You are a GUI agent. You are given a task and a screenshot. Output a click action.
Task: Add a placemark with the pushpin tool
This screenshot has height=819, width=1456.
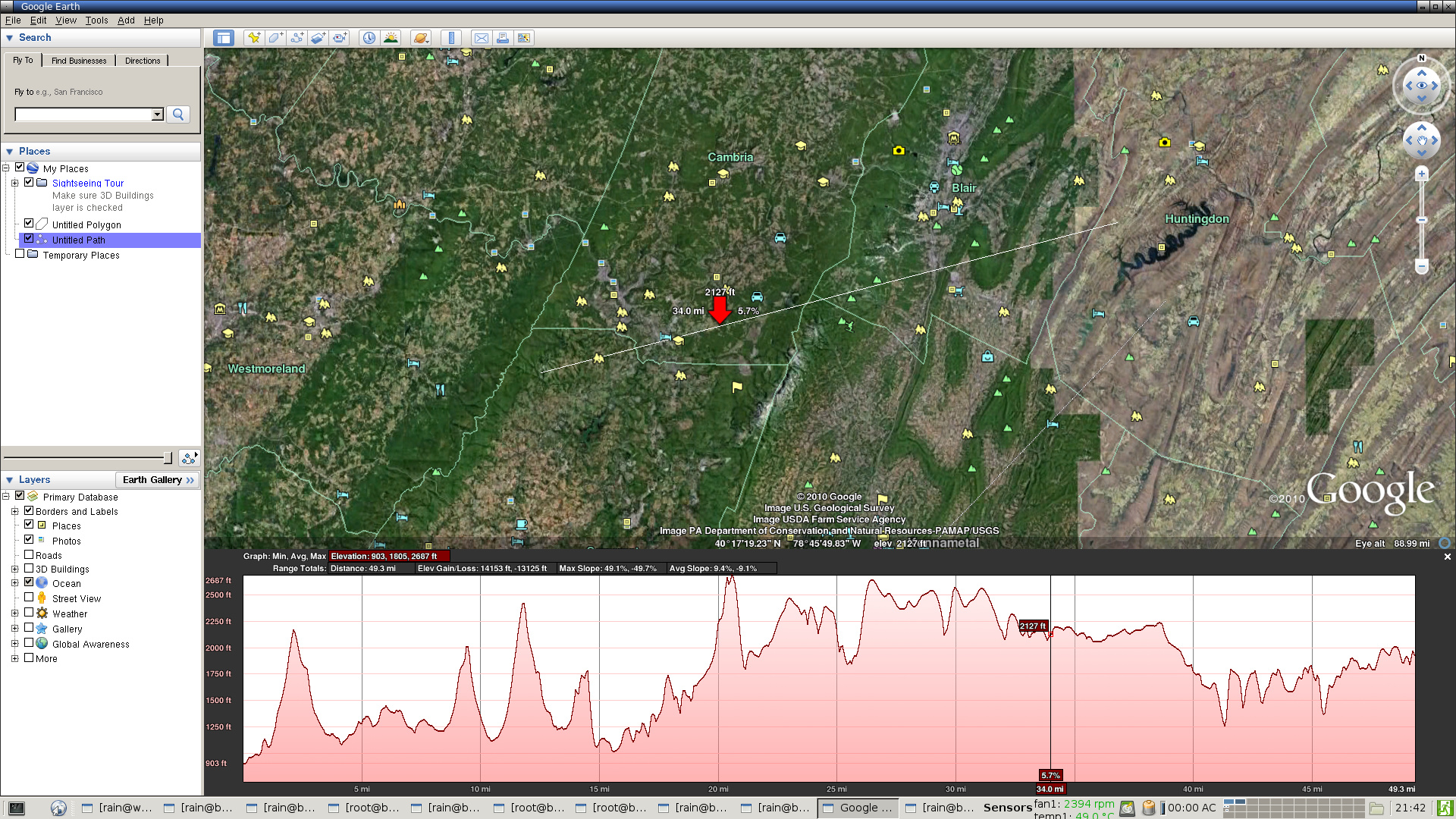[x=254, y=38]
